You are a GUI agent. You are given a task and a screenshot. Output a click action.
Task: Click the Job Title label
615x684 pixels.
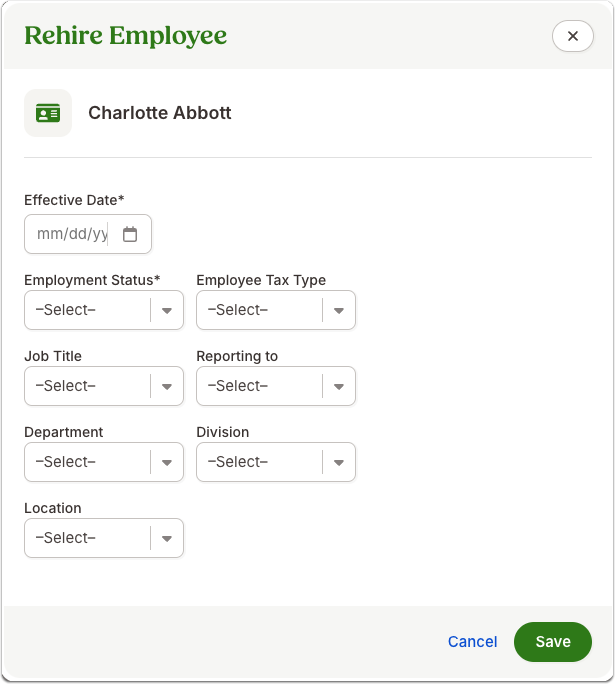click(53, 356)
